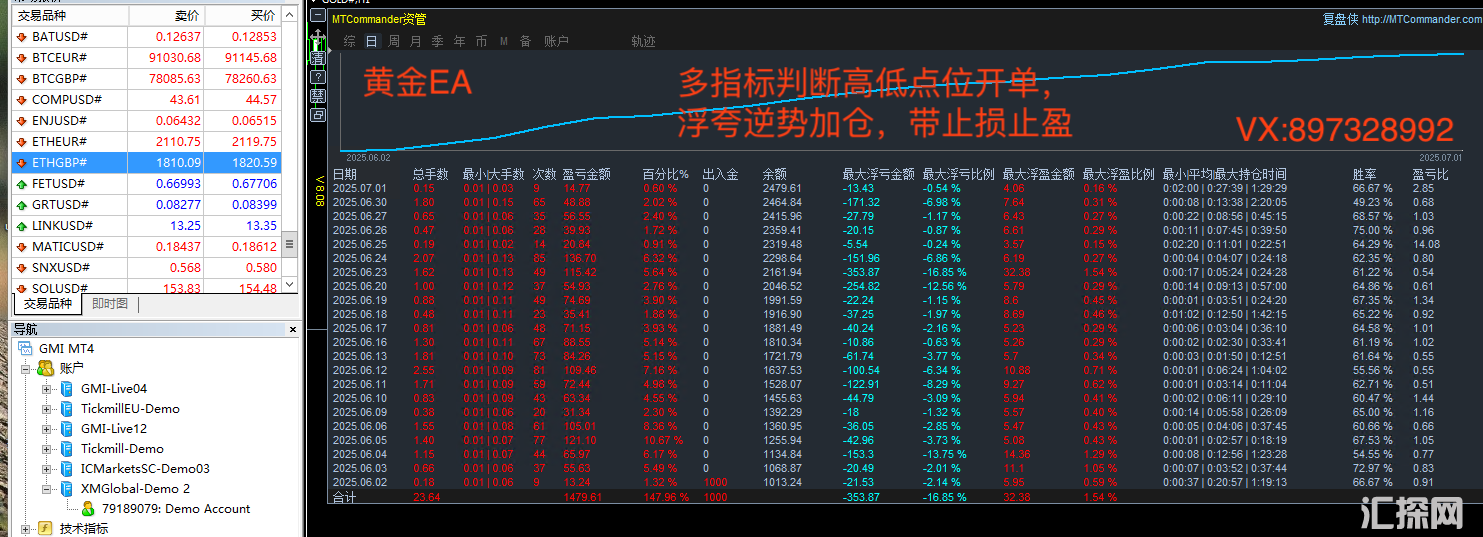Open the 轨迹 track view
Image resolution: width=1483 pixels, height=537 pixels.
[x=644, y=41]
